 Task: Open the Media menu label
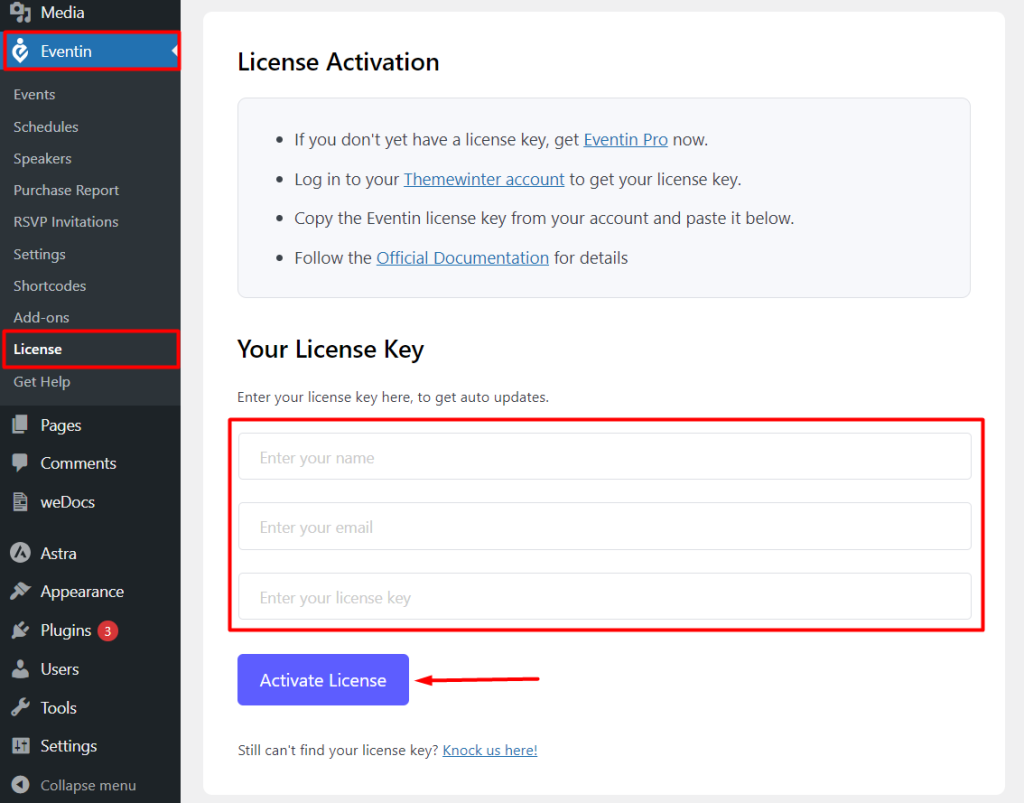point(62,12)
